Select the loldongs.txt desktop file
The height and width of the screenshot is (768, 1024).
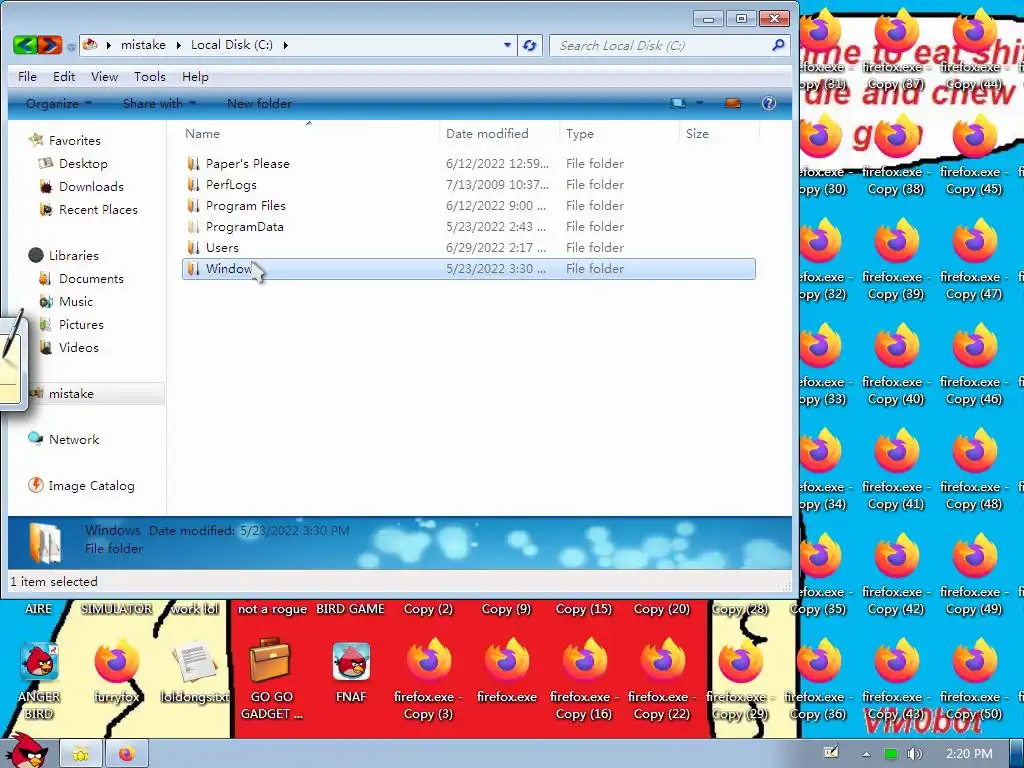pyautogui.click(x=195, y=671)
